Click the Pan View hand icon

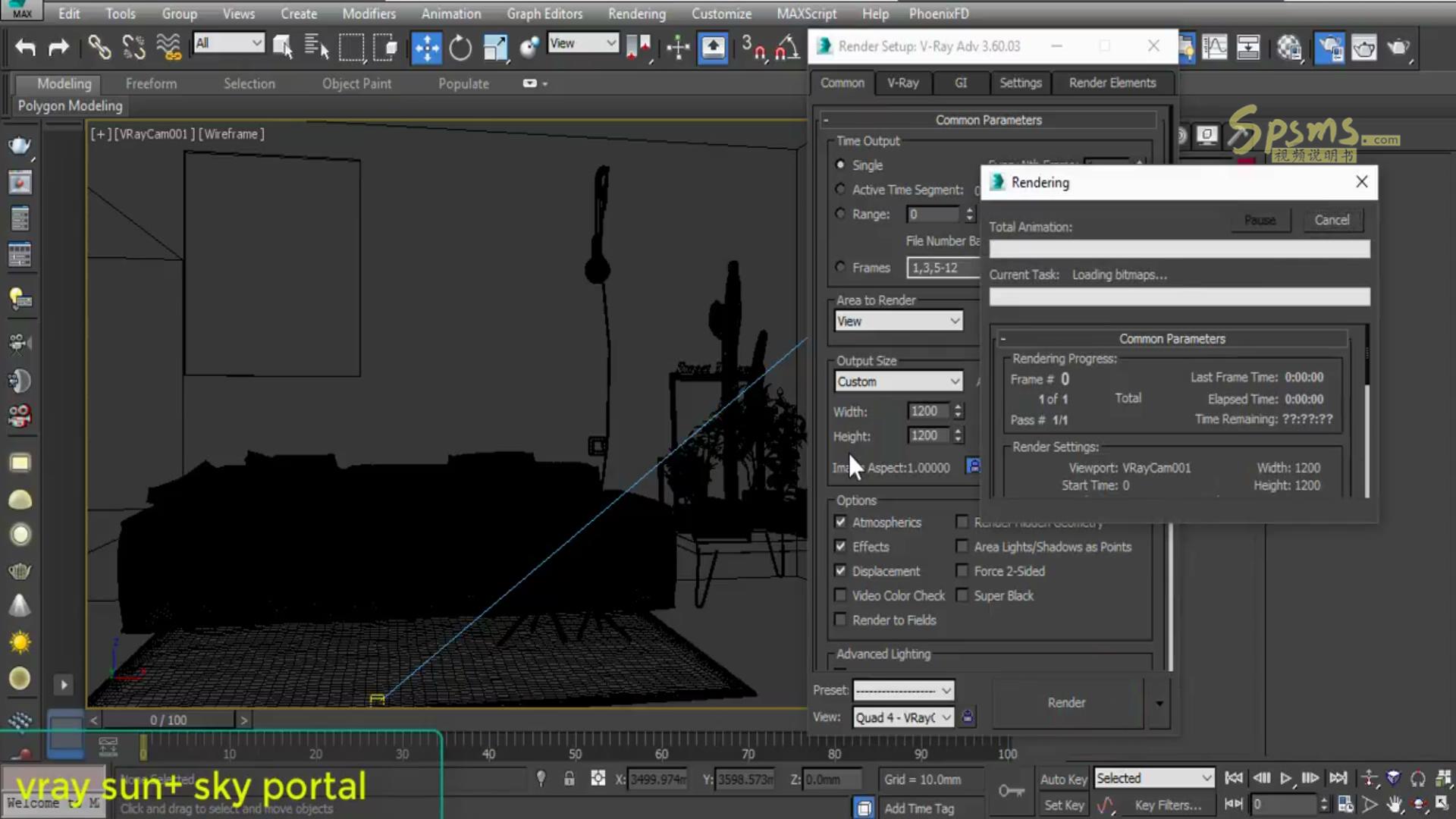click(x=1395, y=804)
